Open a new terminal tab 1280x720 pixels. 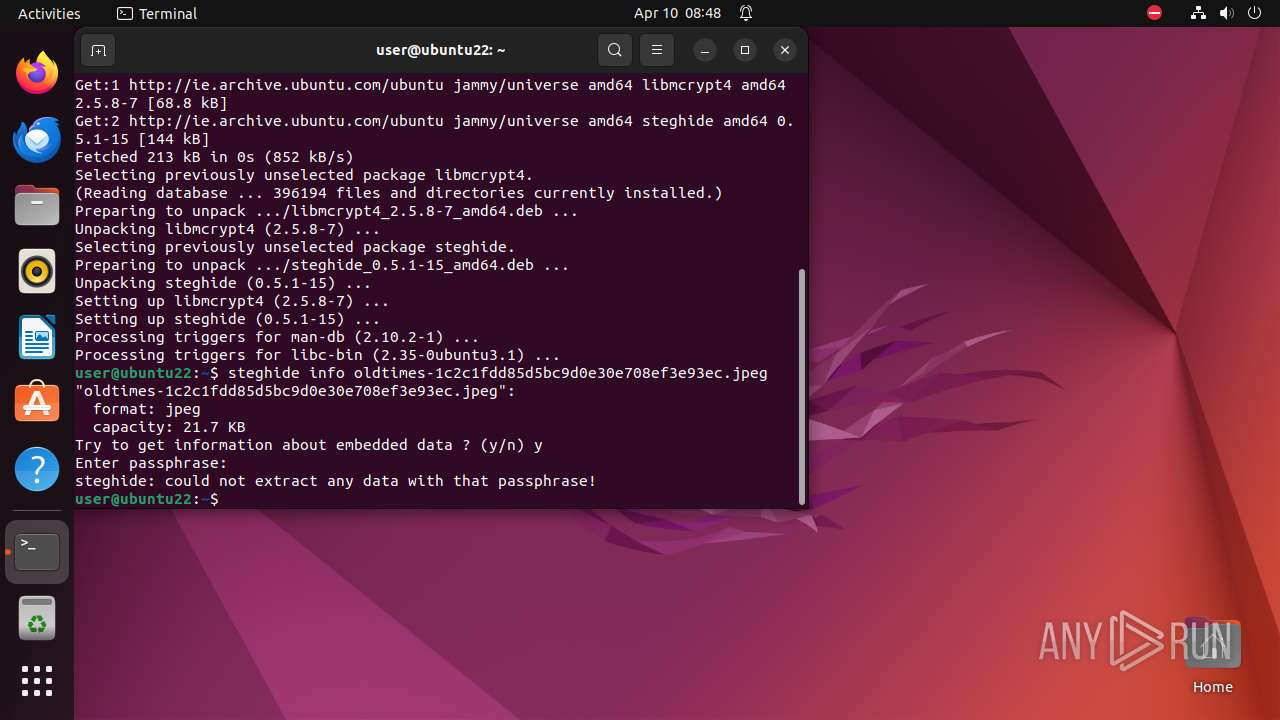pos(98,50)
